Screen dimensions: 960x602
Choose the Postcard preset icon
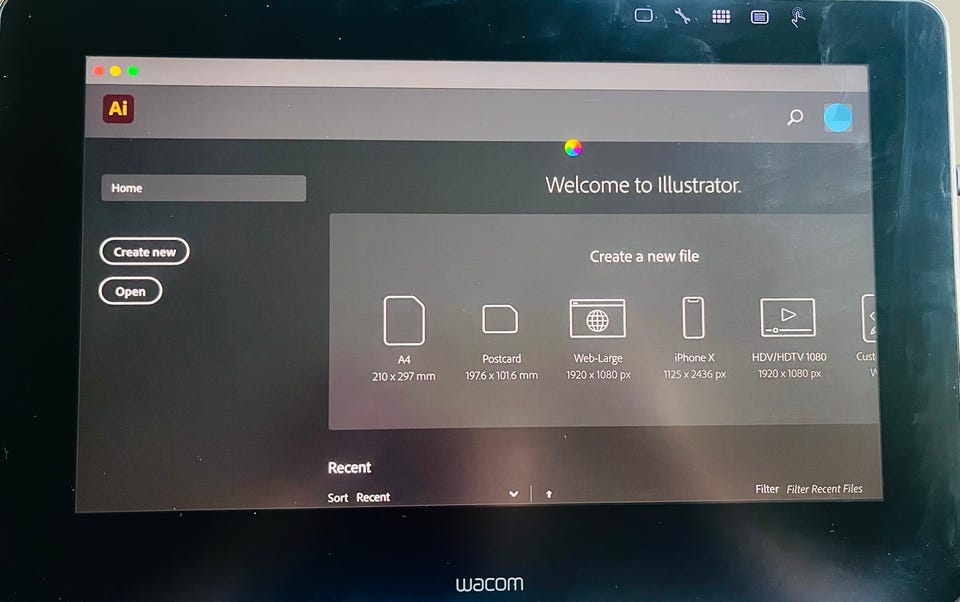(500, 319)
